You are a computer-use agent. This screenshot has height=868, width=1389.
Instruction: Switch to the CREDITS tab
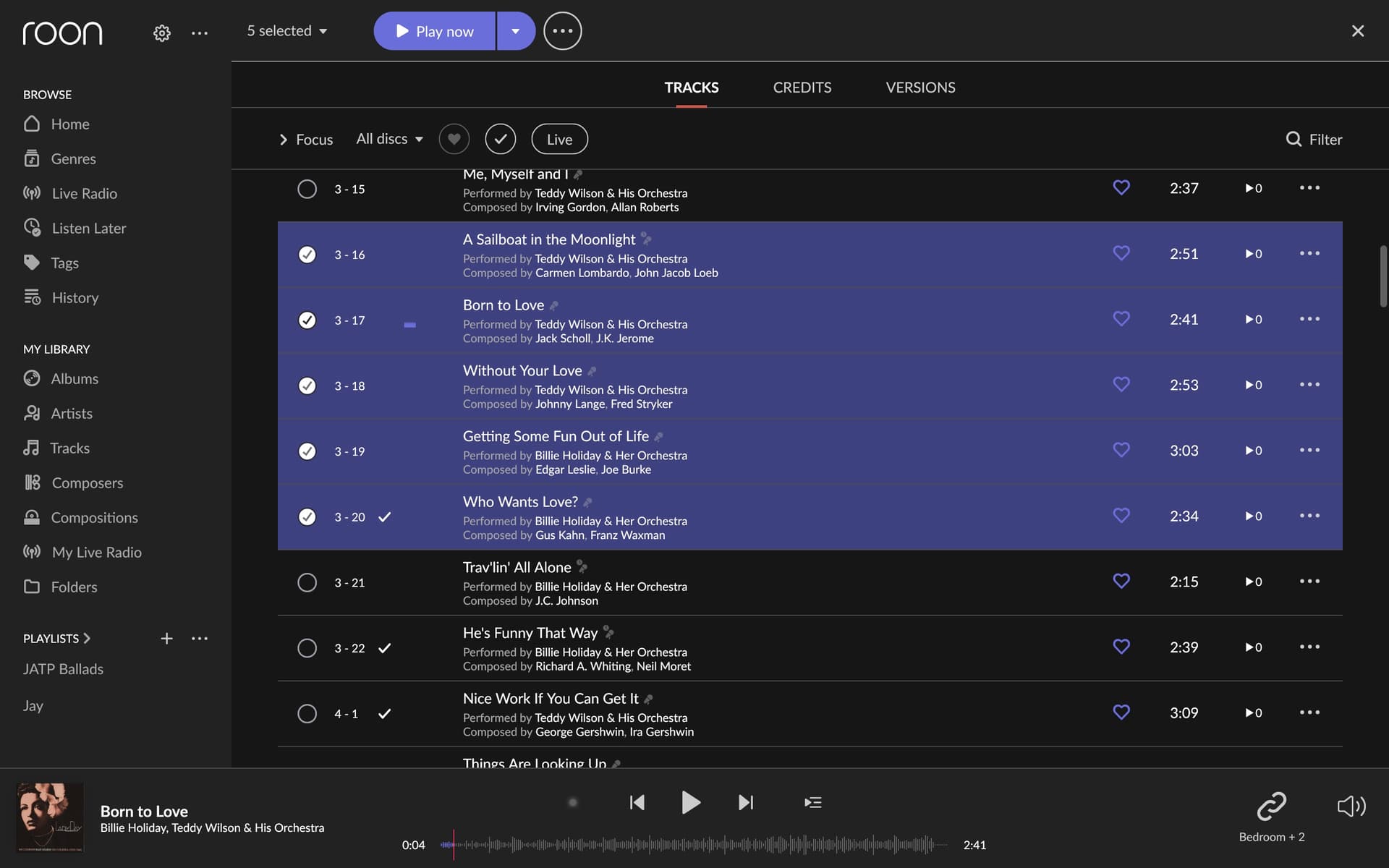click(802, 88)
